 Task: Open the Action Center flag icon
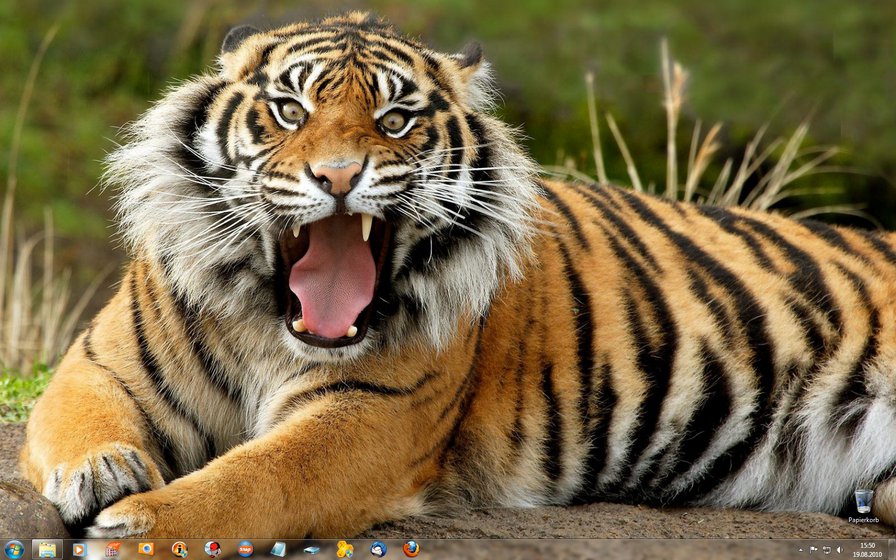pyautogui.click(x=814, y=550)
